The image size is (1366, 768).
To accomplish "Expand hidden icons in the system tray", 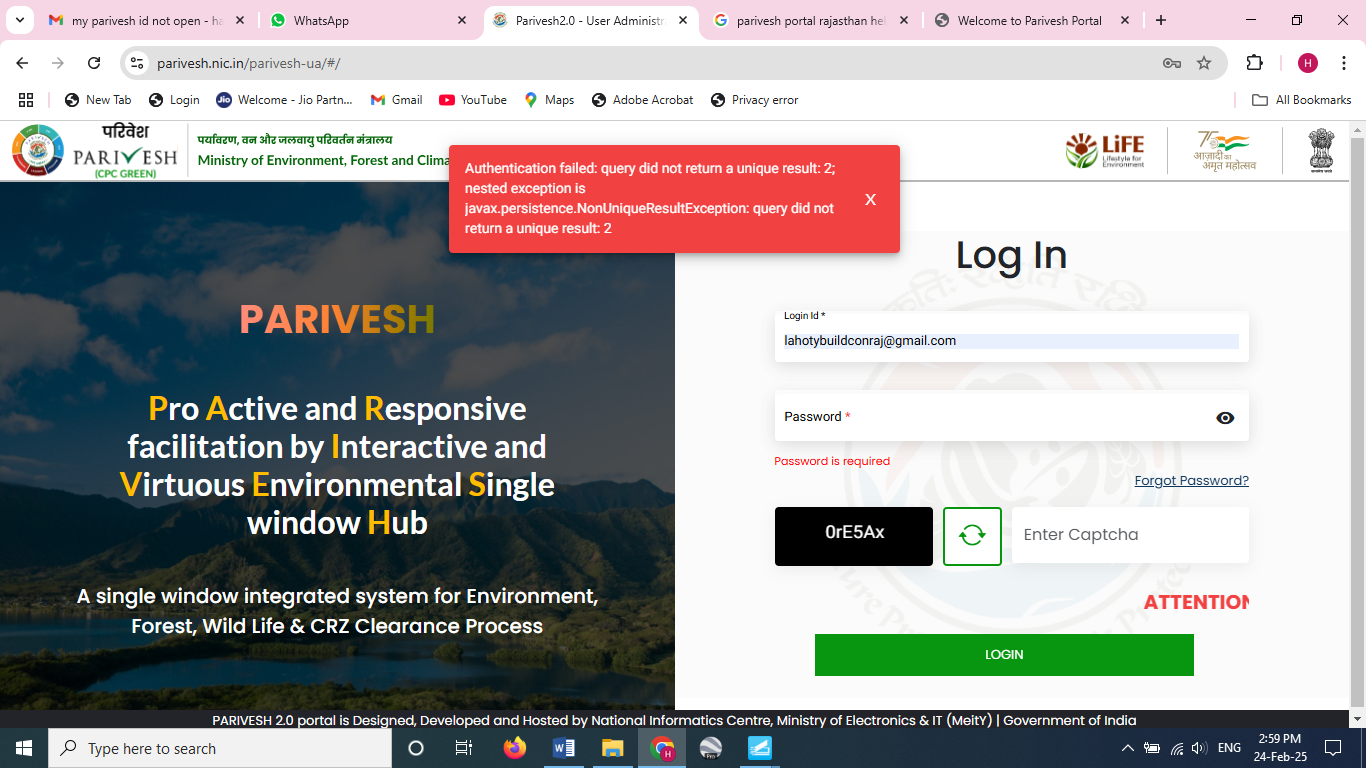I will coord(1127,747).
